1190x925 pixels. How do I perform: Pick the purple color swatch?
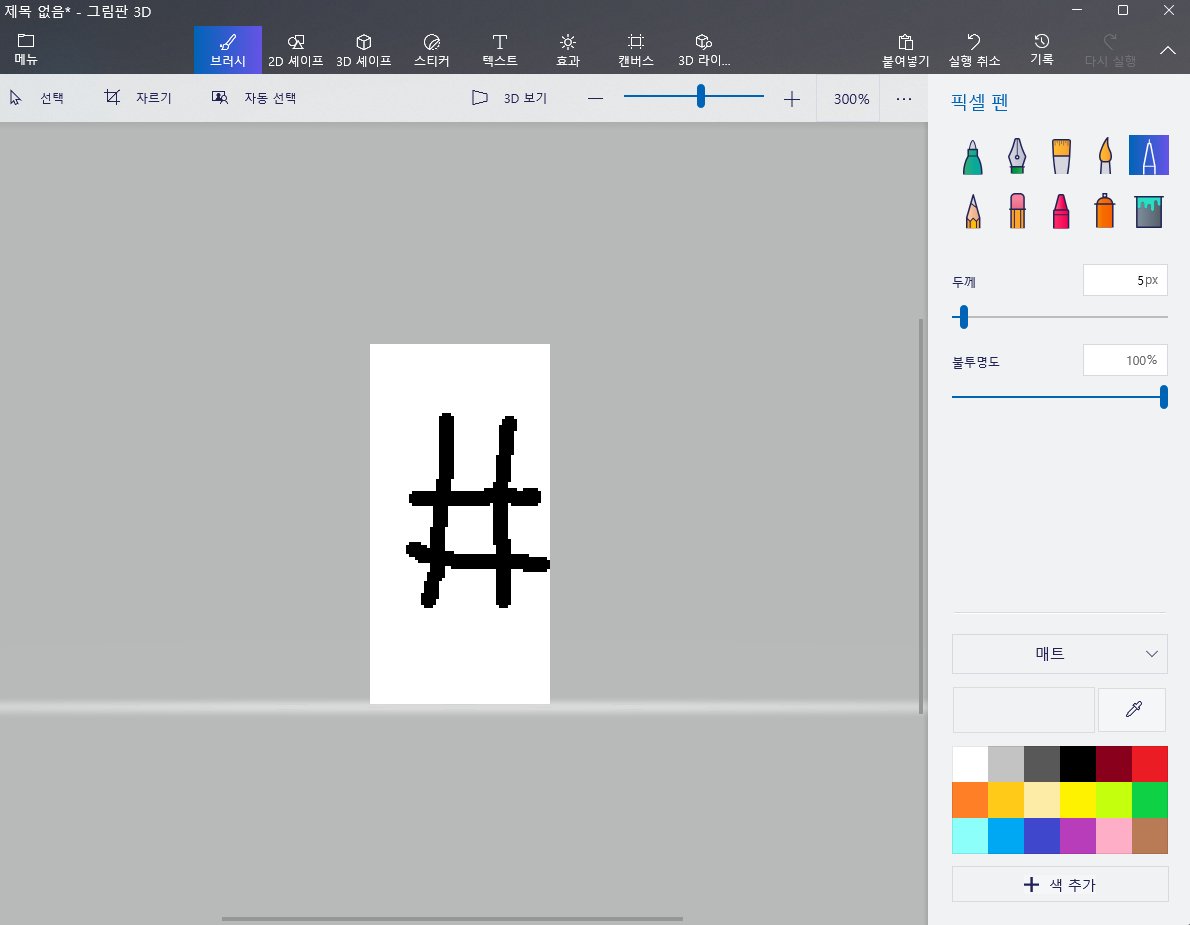coord(1078,835)
